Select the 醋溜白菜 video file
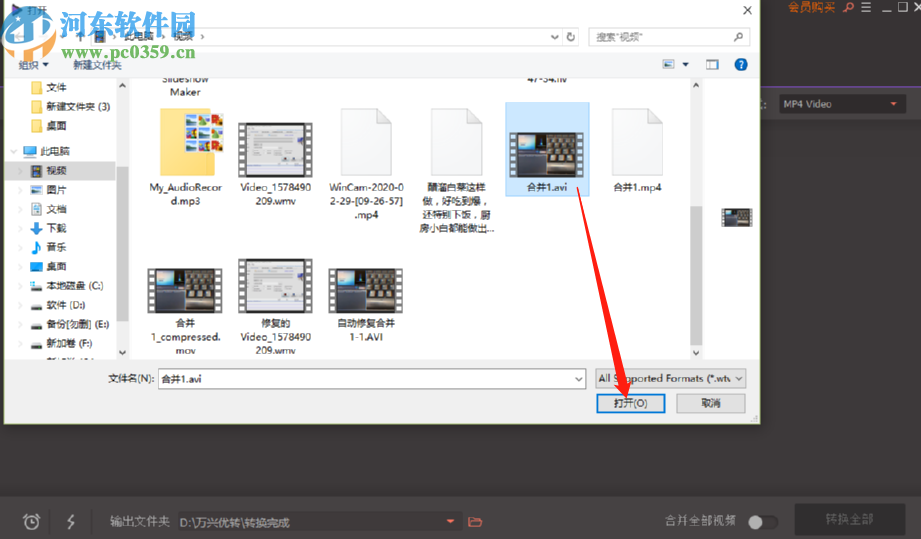 (456, 170)
